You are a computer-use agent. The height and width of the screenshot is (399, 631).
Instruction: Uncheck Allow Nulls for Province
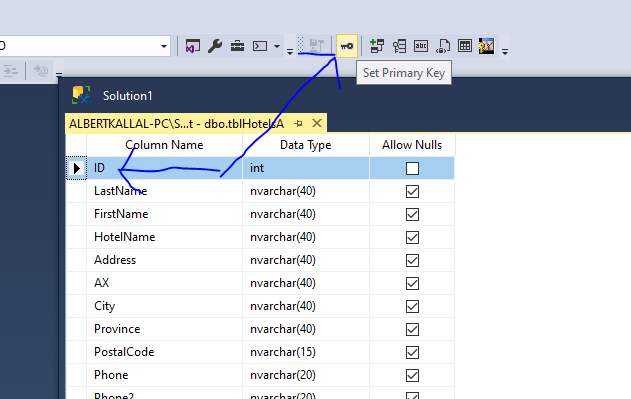pyautogui.click(x=412, y=329)
